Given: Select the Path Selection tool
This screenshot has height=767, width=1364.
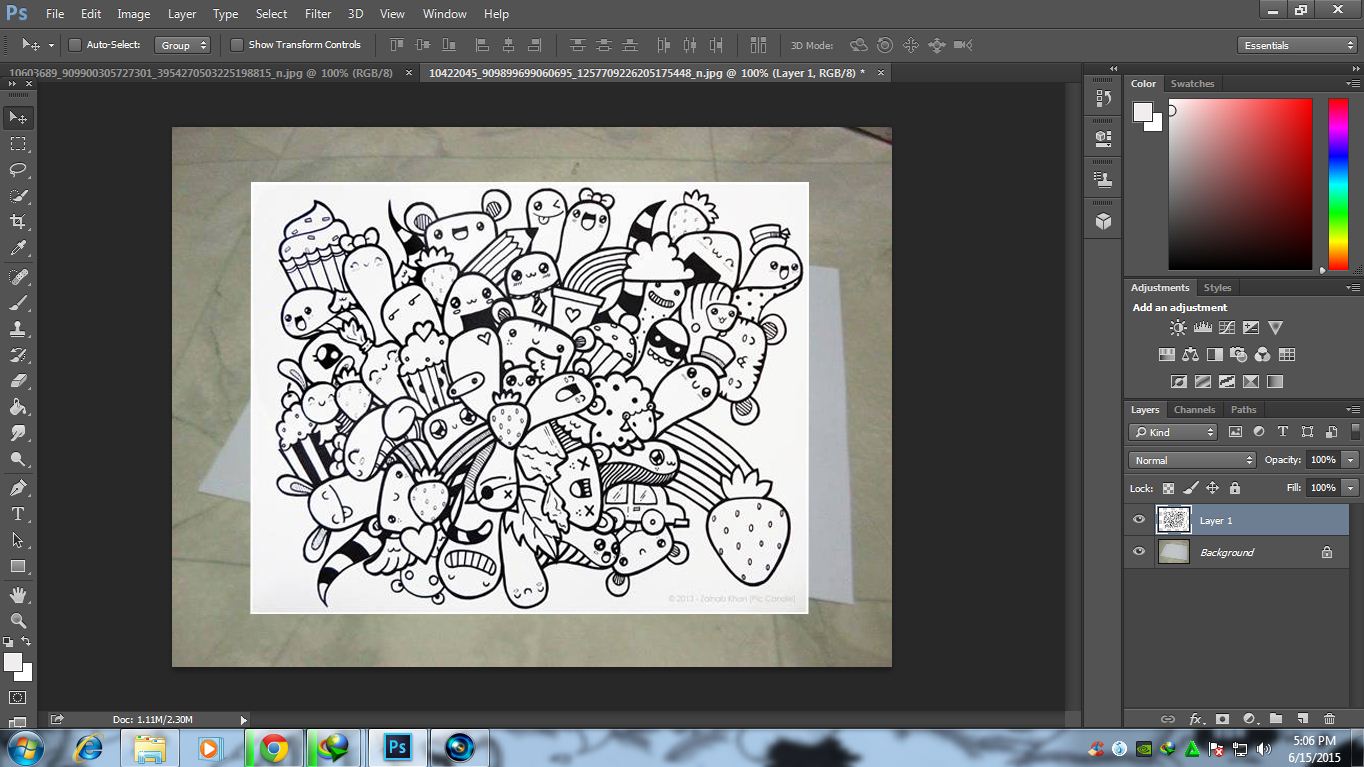Looking at the screenshot, I should pos(18,540).
